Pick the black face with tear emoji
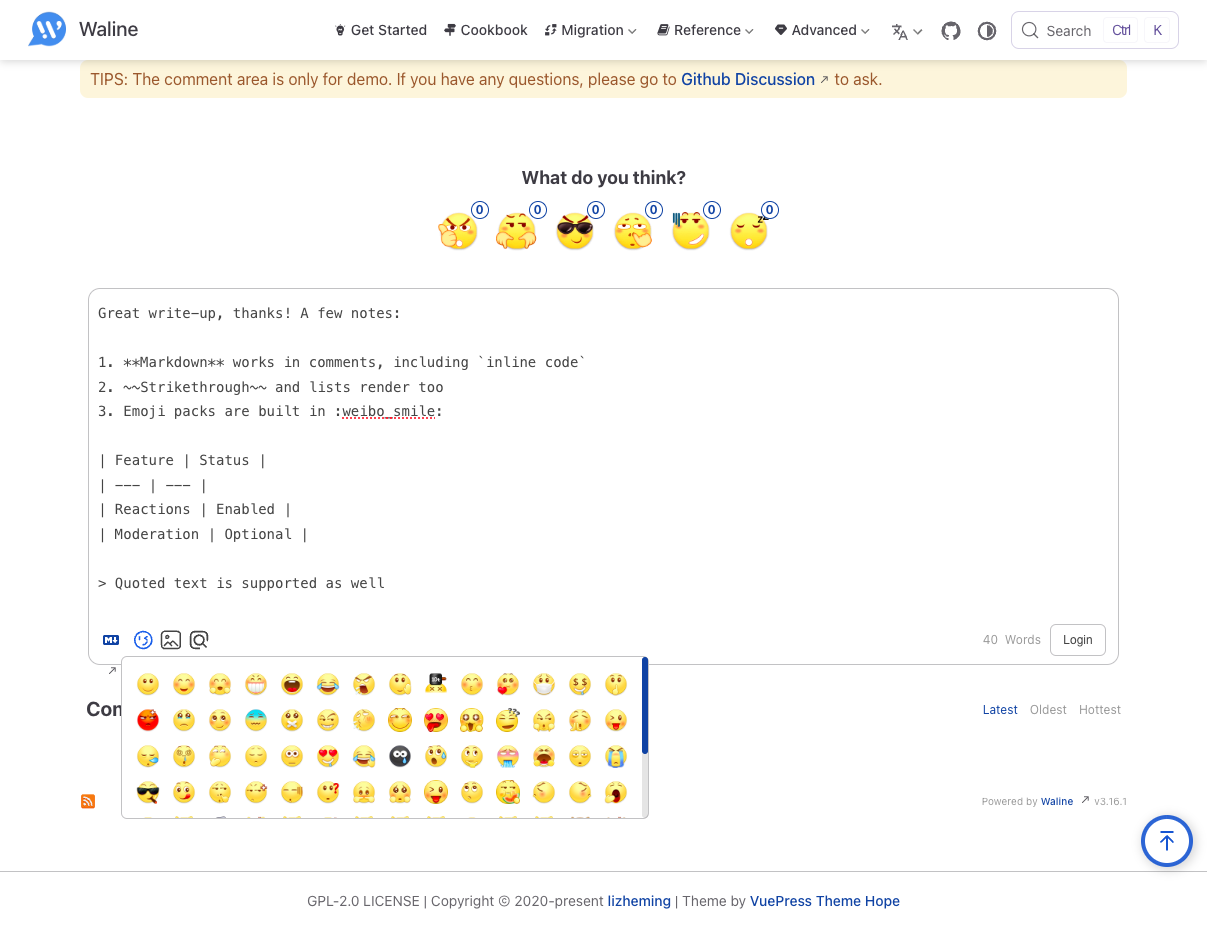 400,756
